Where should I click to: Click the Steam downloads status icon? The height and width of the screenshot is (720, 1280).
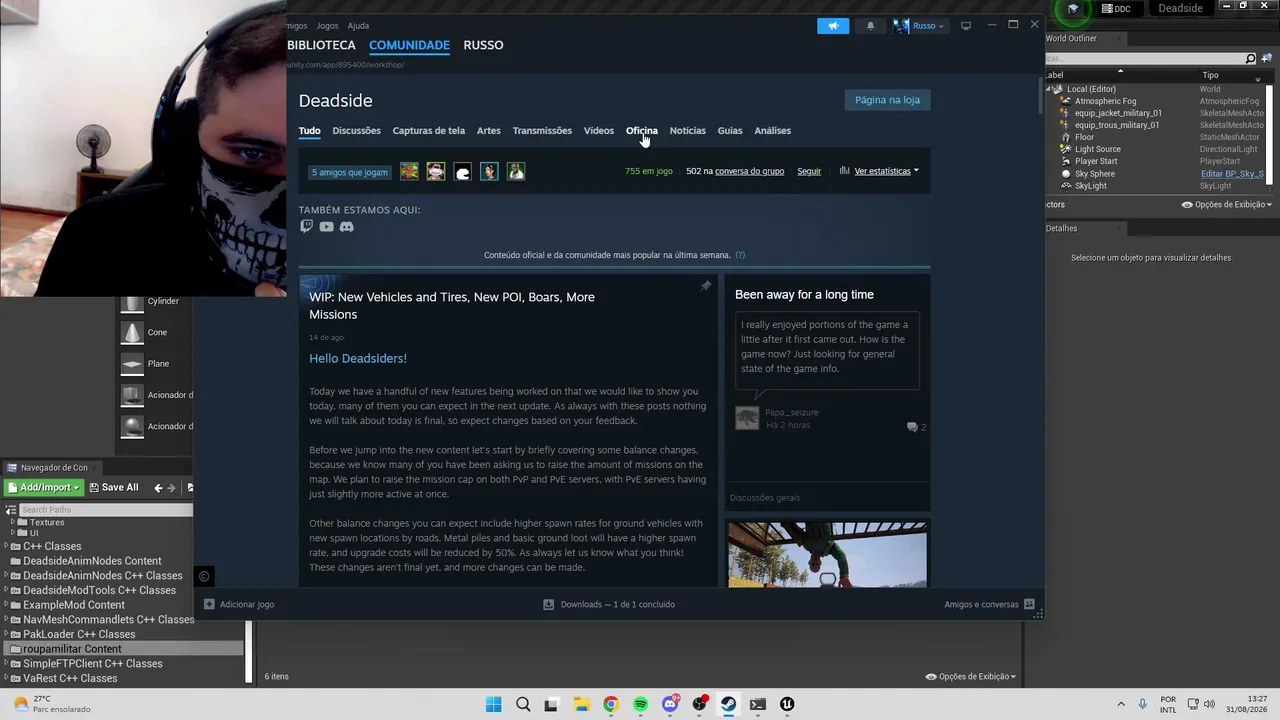point(548,604)
